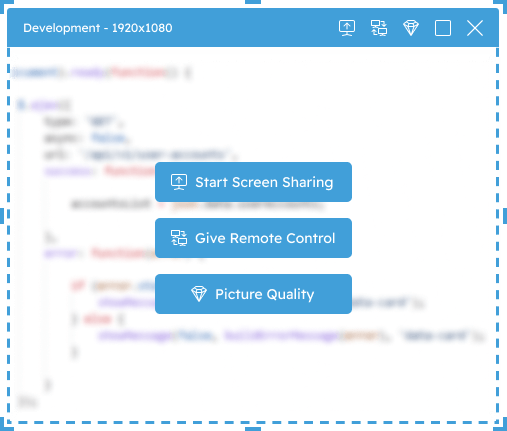The image size is (507, 431).
Task: Click the remote control icon in title bar
Action: pos(379,28)
